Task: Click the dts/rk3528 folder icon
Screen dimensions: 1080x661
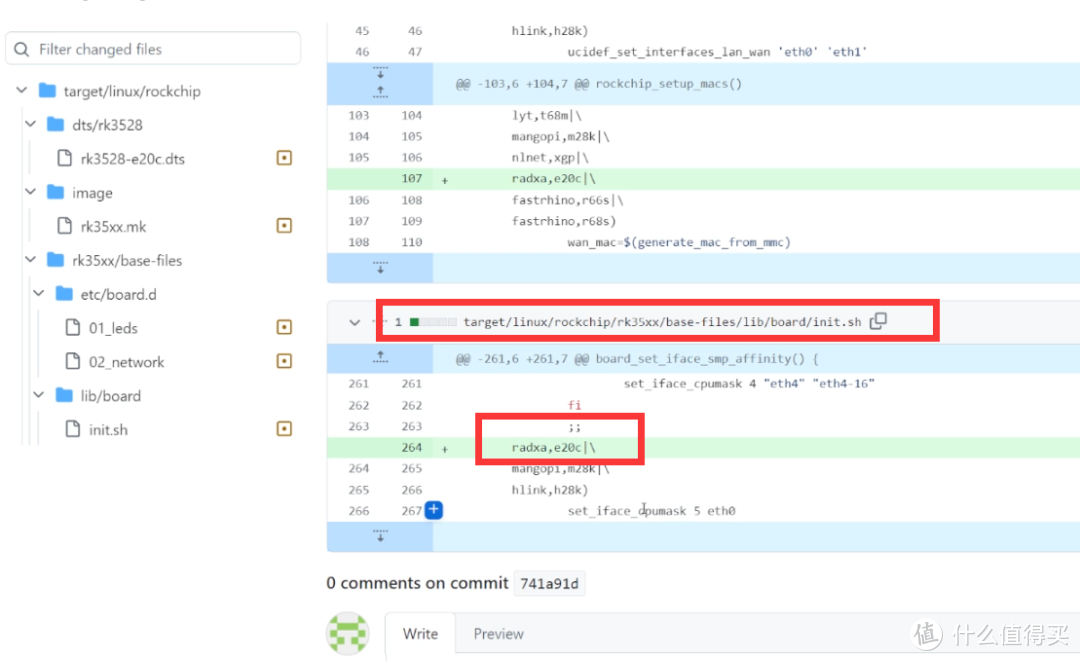Action: [x=56, y=124]
